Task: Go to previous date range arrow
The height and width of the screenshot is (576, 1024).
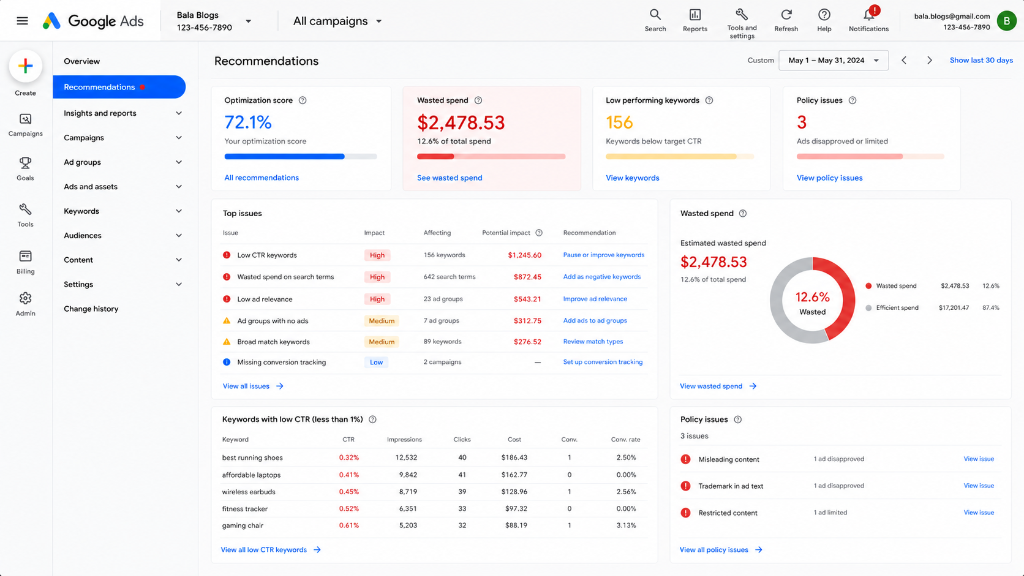Action: (904, 60)
